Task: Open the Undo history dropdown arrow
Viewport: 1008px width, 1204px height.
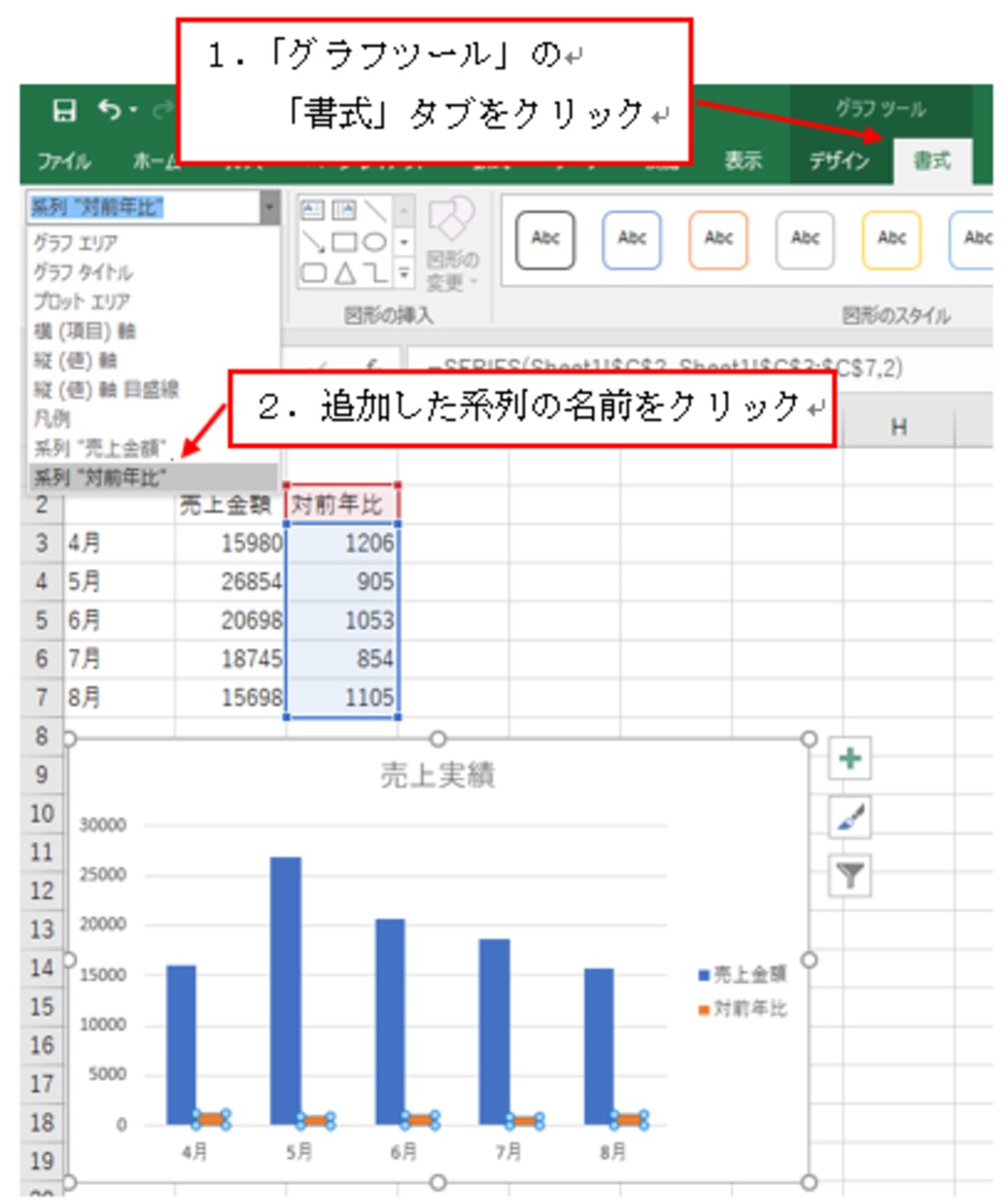Action: (134, 110)
